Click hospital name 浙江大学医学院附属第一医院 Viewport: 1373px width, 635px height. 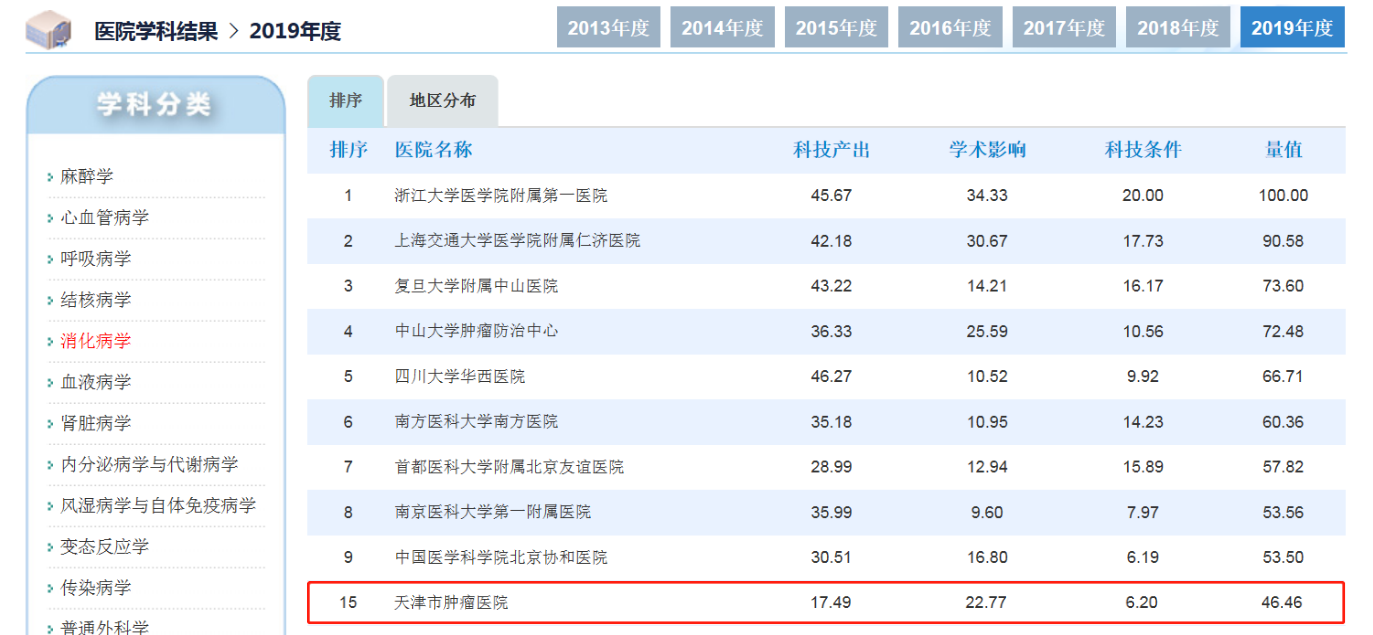point(501,195)
